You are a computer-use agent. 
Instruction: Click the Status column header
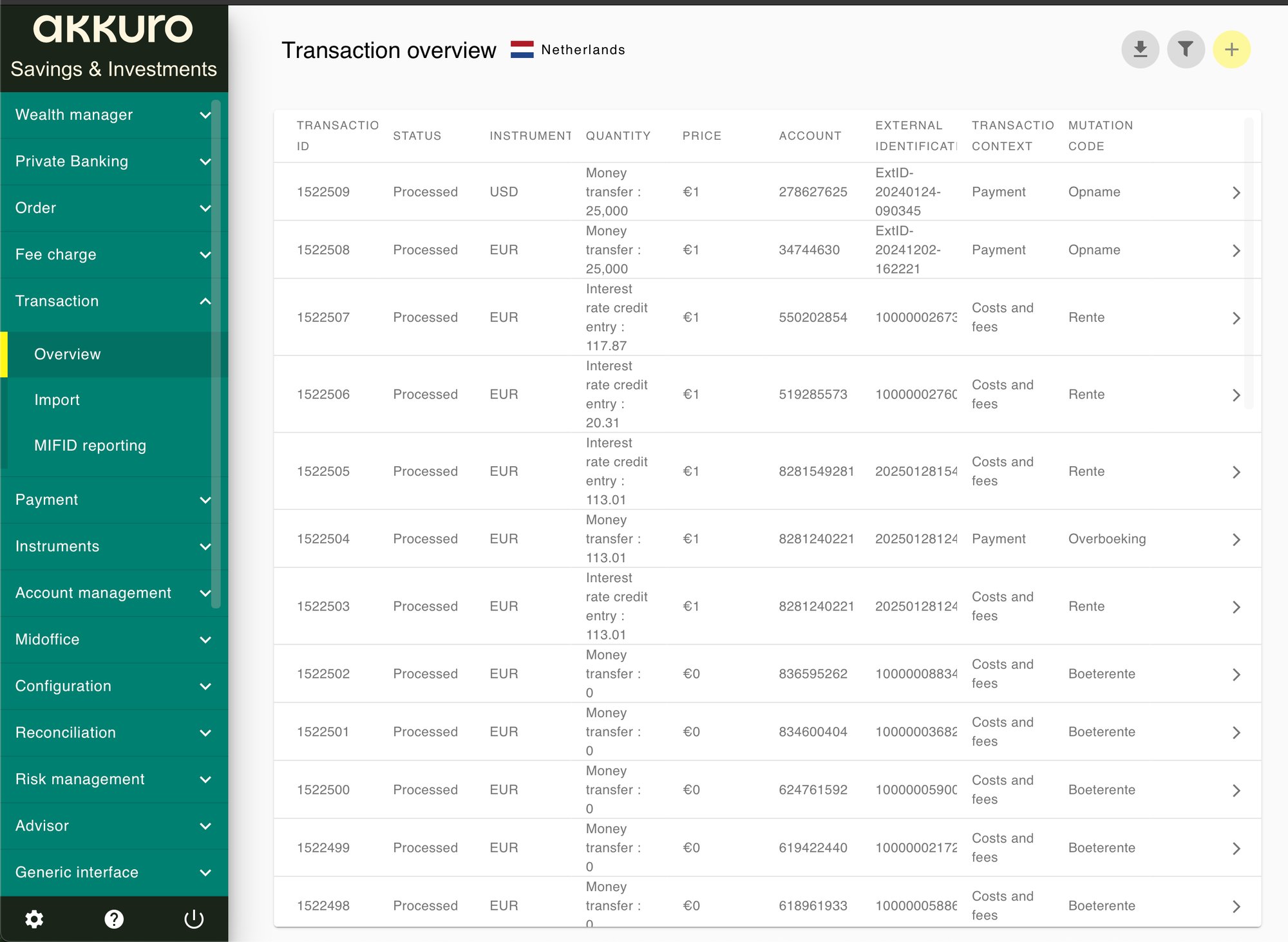[417, 136]
